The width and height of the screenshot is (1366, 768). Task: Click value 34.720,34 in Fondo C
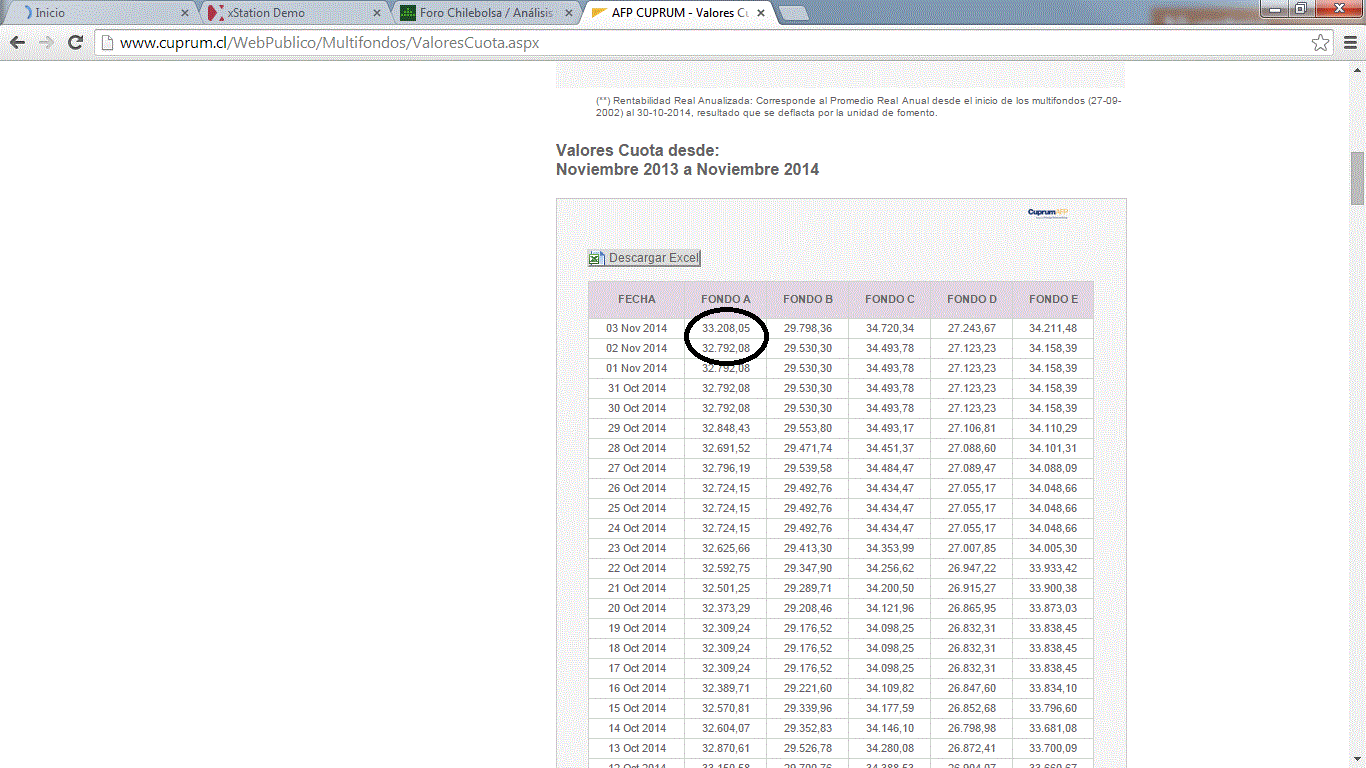[x=890, y=328]
